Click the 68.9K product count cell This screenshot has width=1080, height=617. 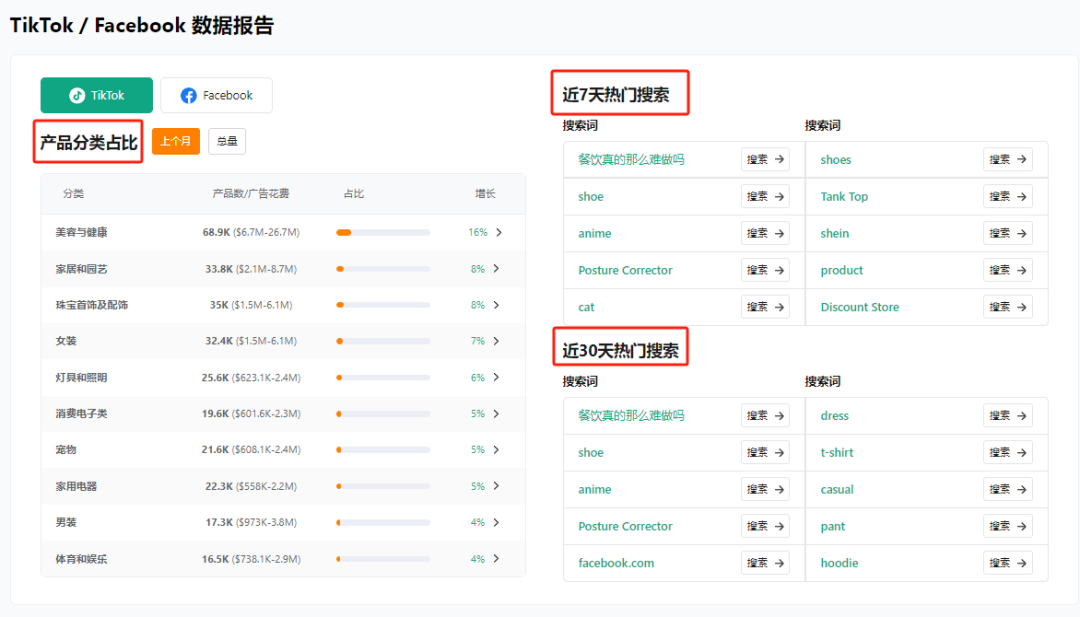(251, 233)
